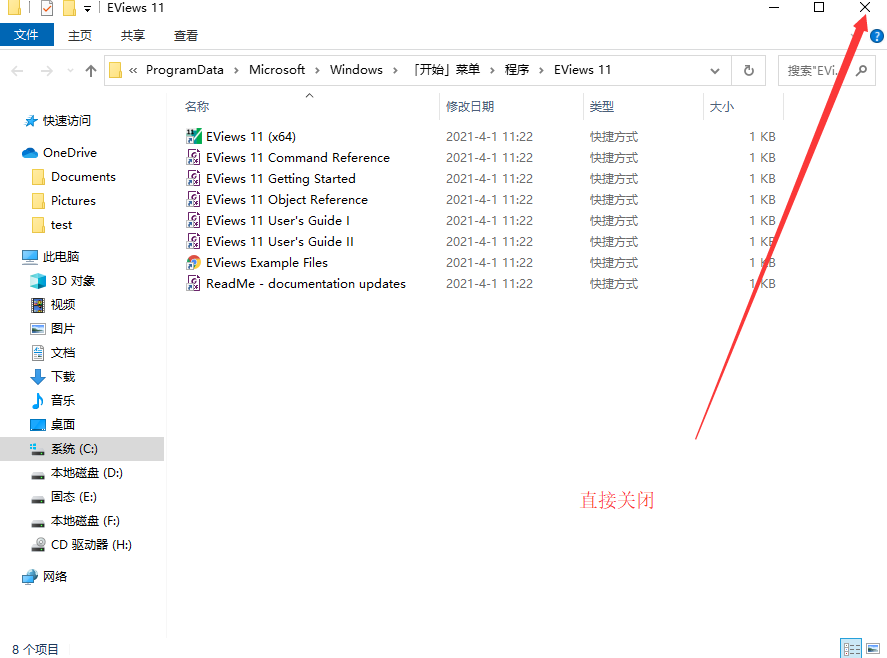Open the 3D 对象 folder icon
The height and width of the screenshot is (658, 887).
(x=38, y=281)
